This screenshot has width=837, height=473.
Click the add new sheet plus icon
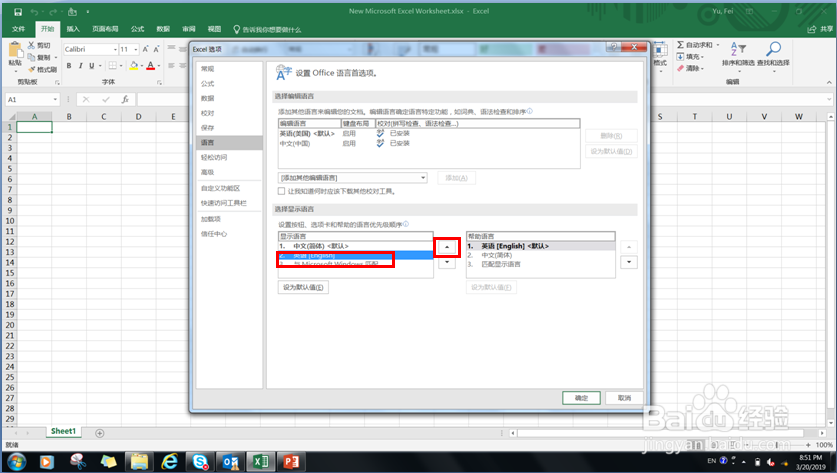(99, 433)
